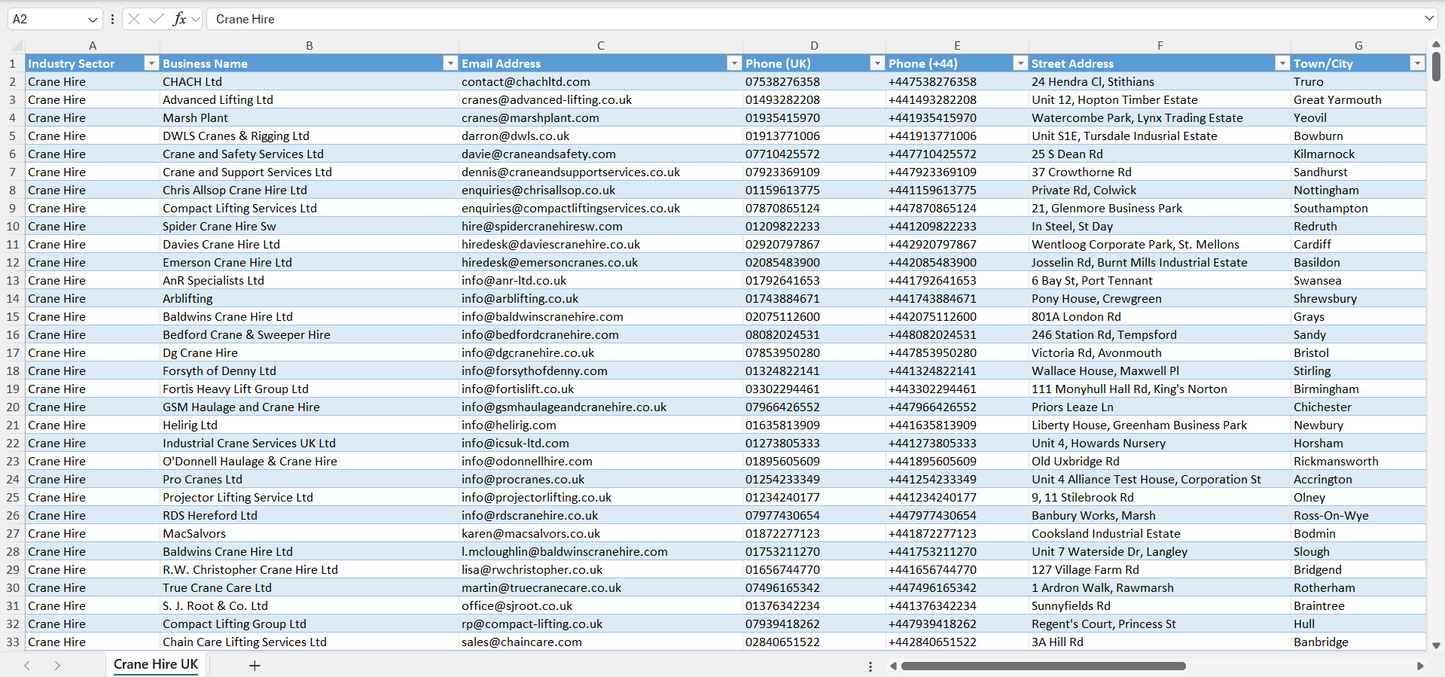
Task: Select the Crane Hire UK sheet tab
Action: pos(156,665)
